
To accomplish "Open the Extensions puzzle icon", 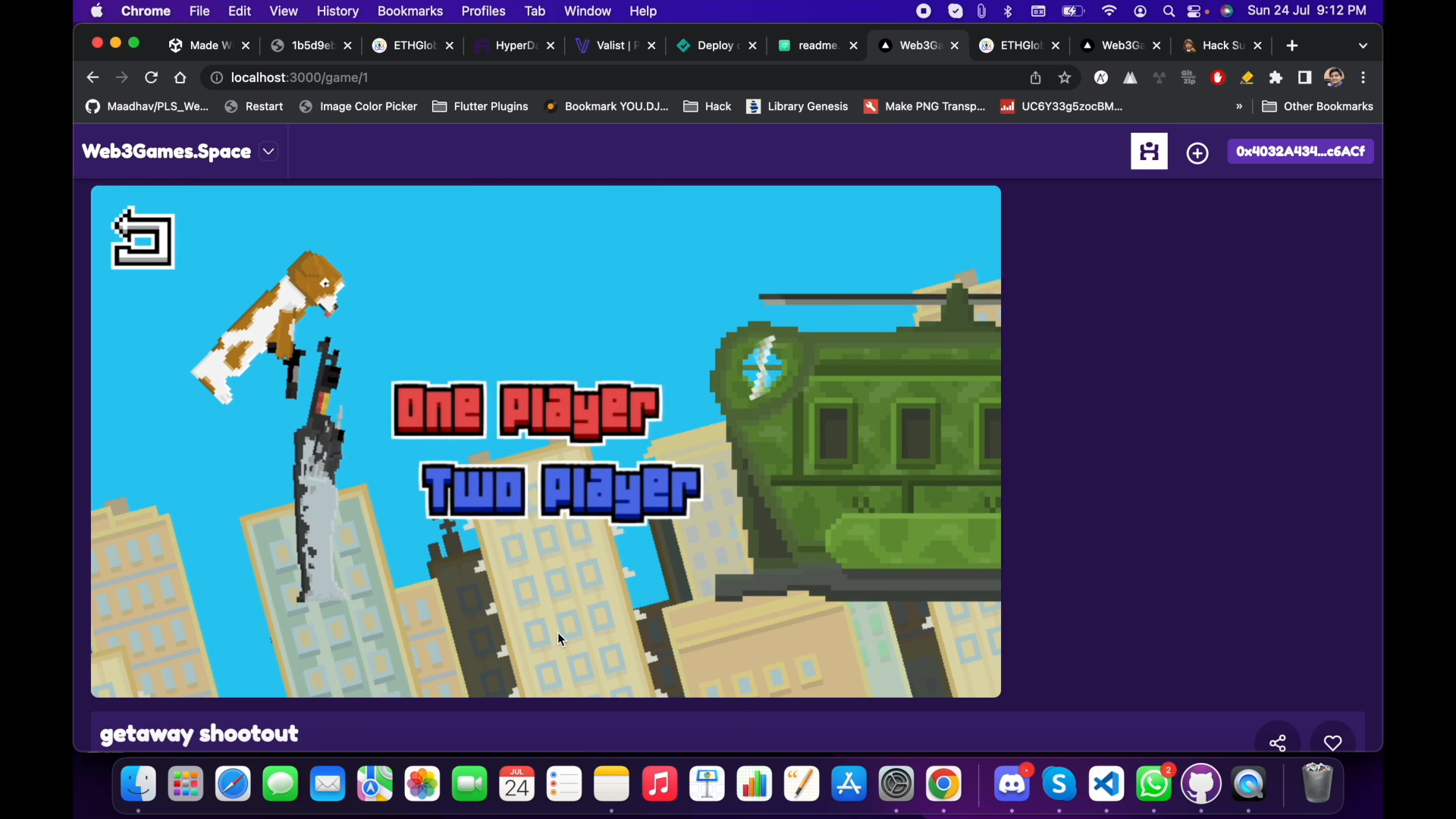I will pyautogui.click(x=1276, y=77).
